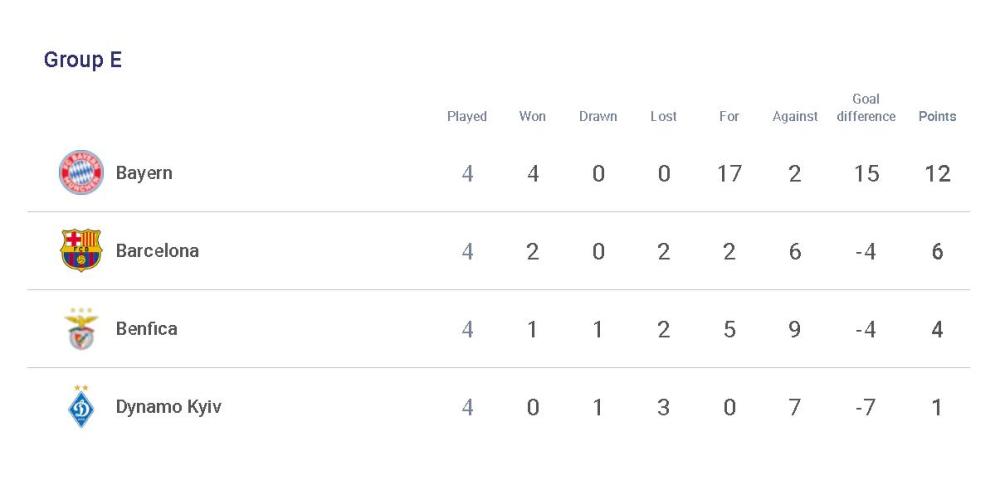The image size is (1000, 480).
Task: Select the Played column header
Action: [467, 117]
